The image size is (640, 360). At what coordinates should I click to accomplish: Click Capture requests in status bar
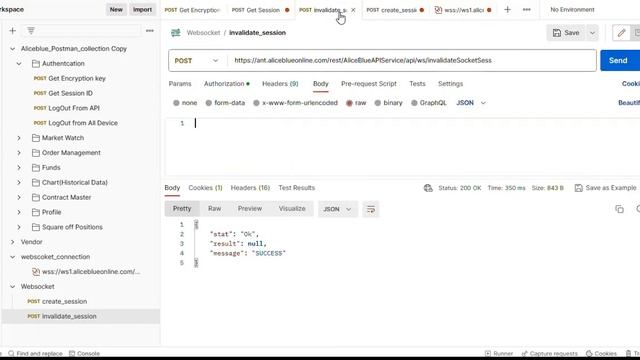point(549,353)
